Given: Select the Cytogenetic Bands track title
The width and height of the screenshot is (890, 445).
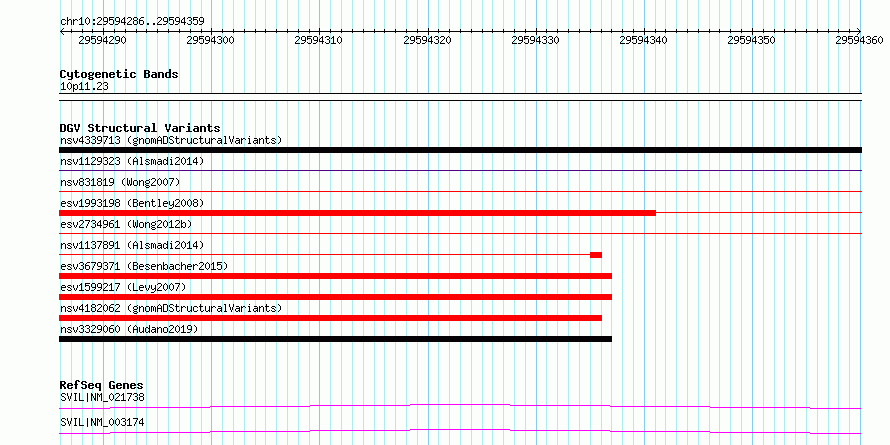Looking at the screenshot, I should tap(119, 74).
